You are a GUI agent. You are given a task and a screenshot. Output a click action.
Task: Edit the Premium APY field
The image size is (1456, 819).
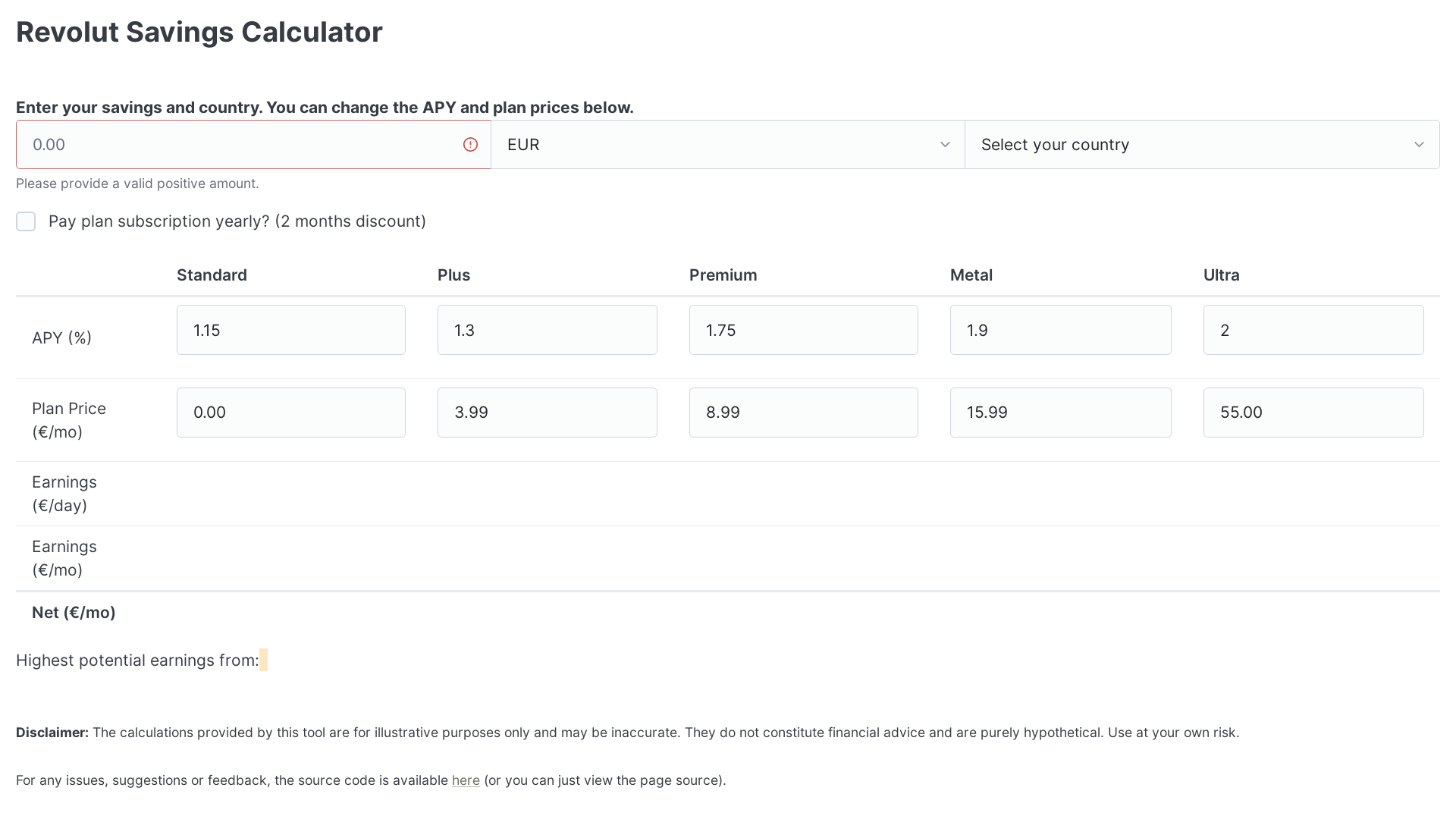pyautogui.click(x=804, y=330)
